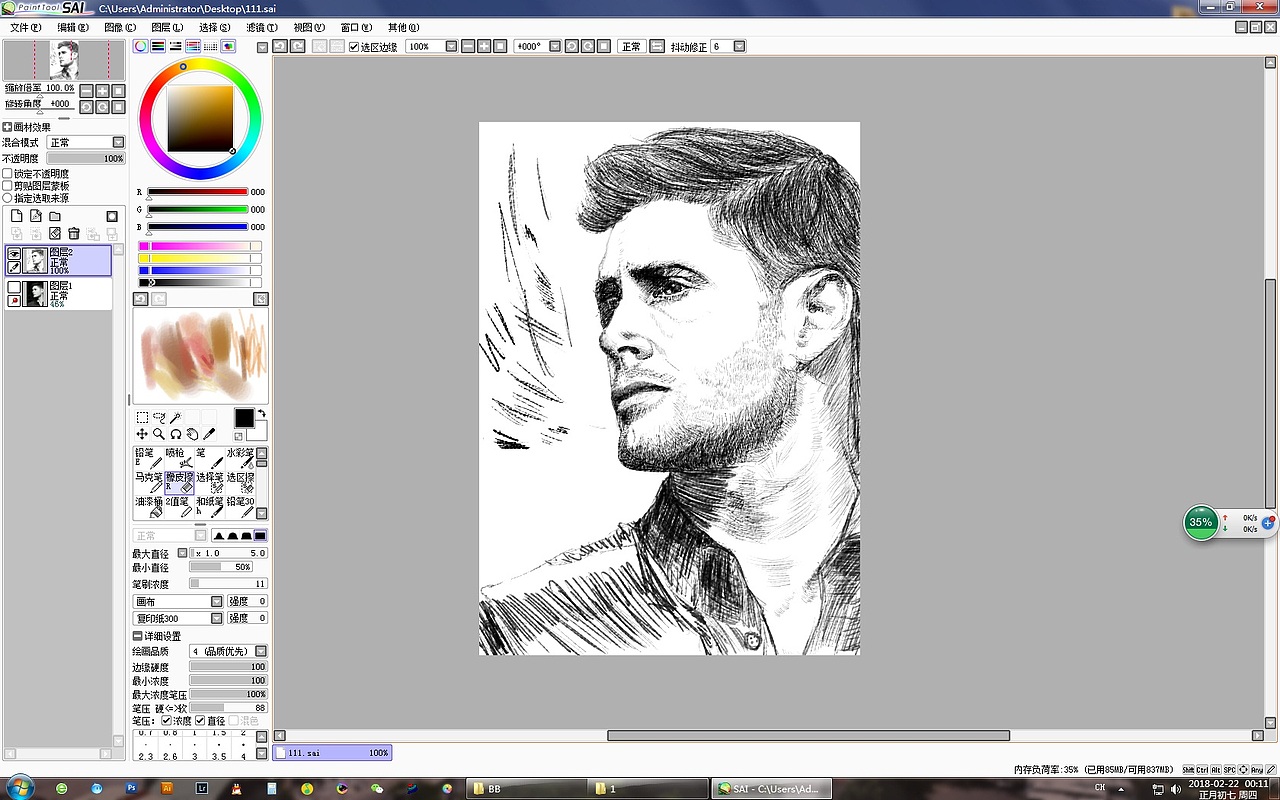The image size is (1280, 800).
Task: Select the 油漆桶 paint bucket tool
Action: [x=148, y=506]
